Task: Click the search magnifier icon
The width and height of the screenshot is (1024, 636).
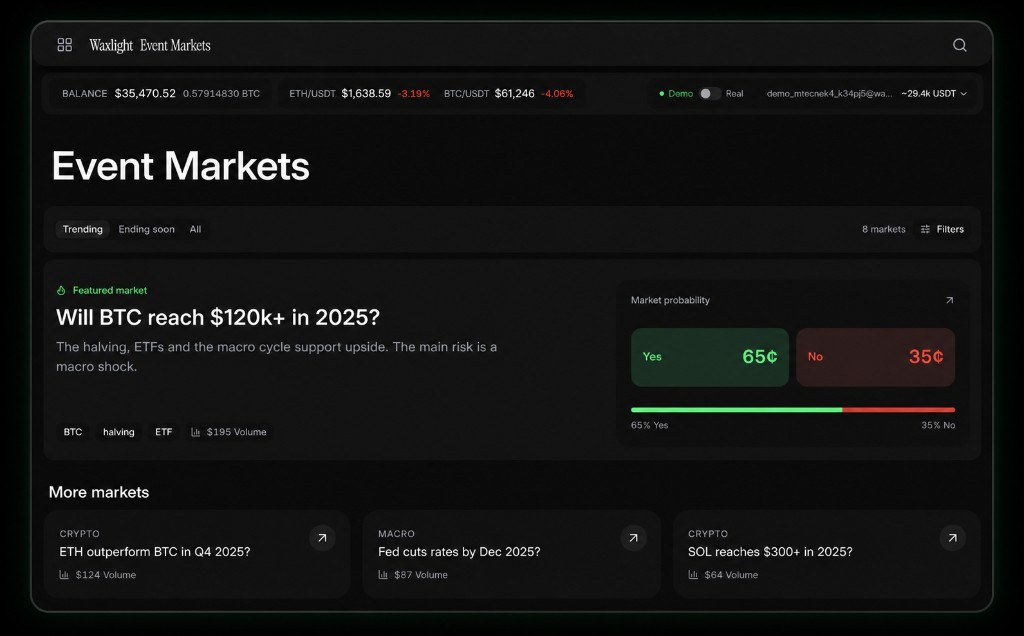Action: [959, 45]
